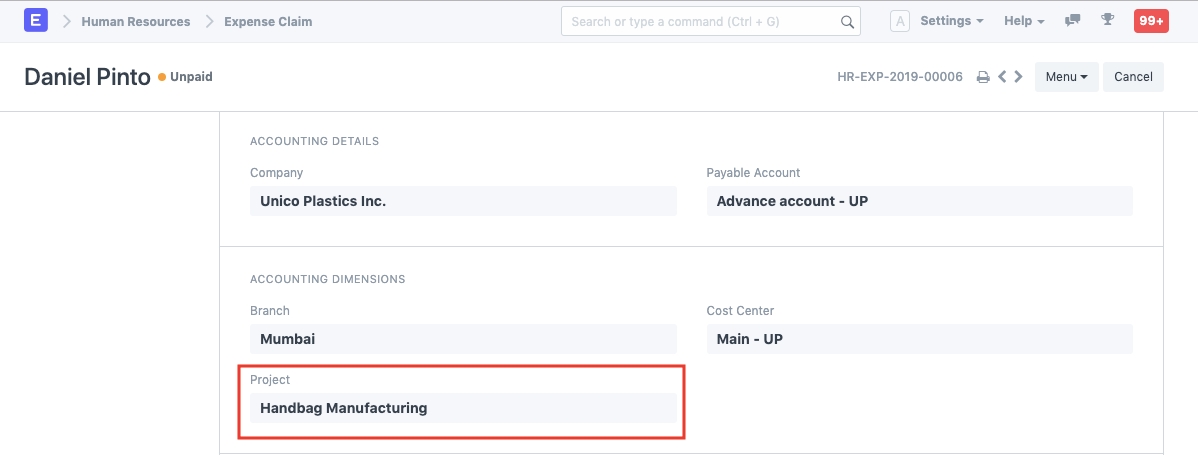Expand the Settings dropdown
Image resolution: width=1198 pixels, height=455 pixels.
coord(951,21)
